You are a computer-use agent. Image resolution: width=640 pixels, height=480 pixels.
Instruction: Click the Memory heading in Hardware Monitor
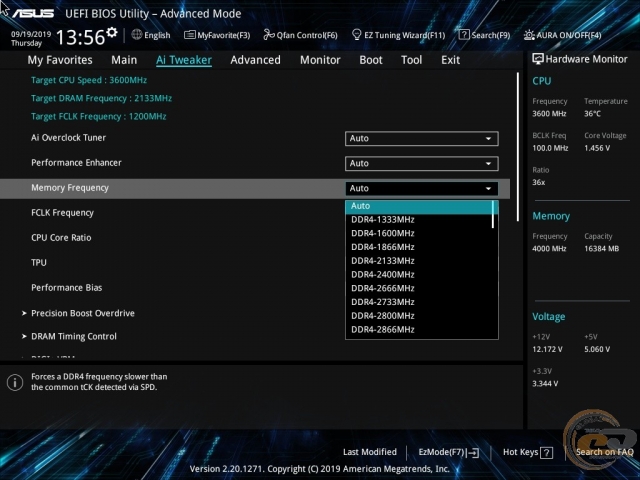[551, 216]
